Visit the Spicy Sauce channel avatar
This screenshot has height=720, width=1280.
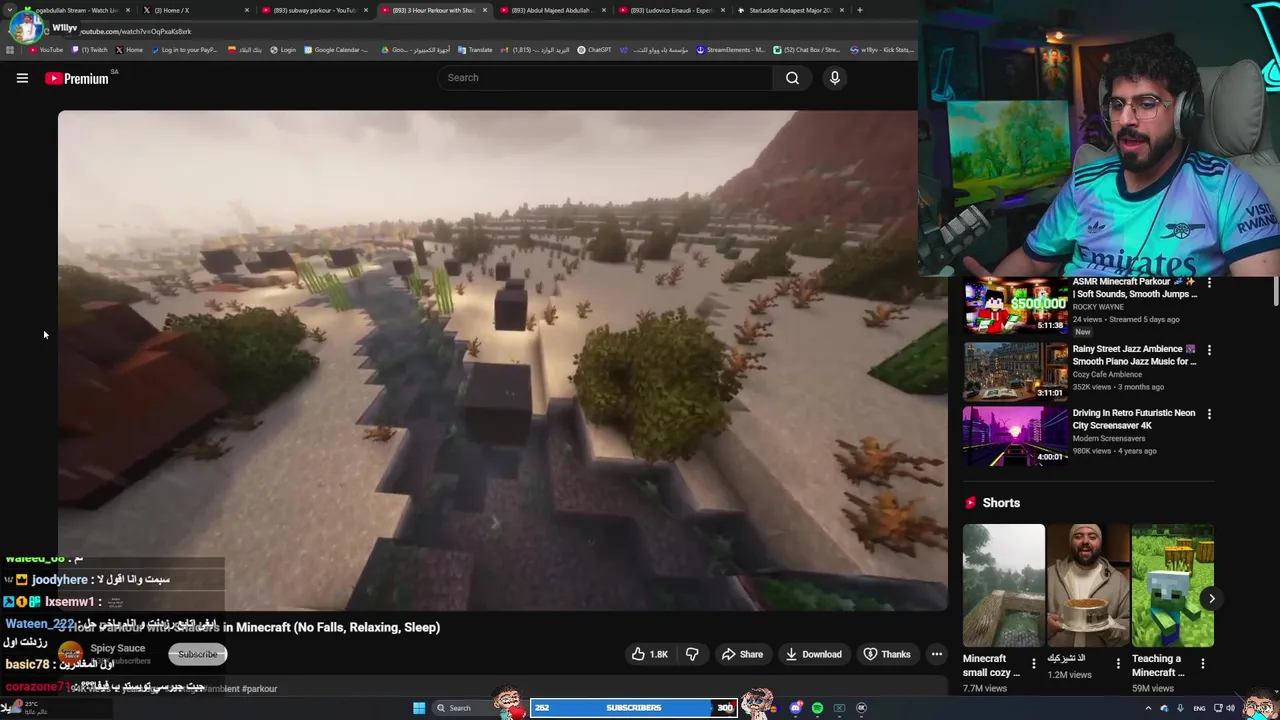coord(70,654)
